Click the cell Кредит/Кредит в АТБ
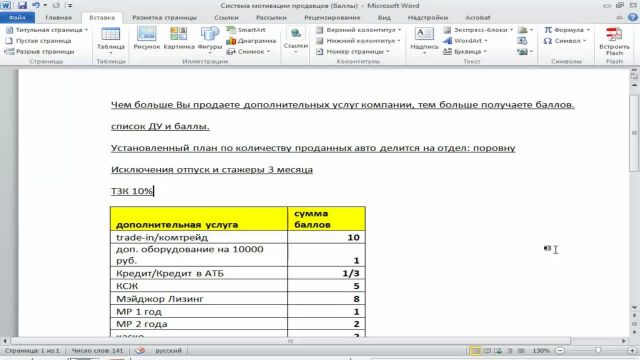Image resolution: width=640 pixels, height=360 pixels. pos(199,273)
